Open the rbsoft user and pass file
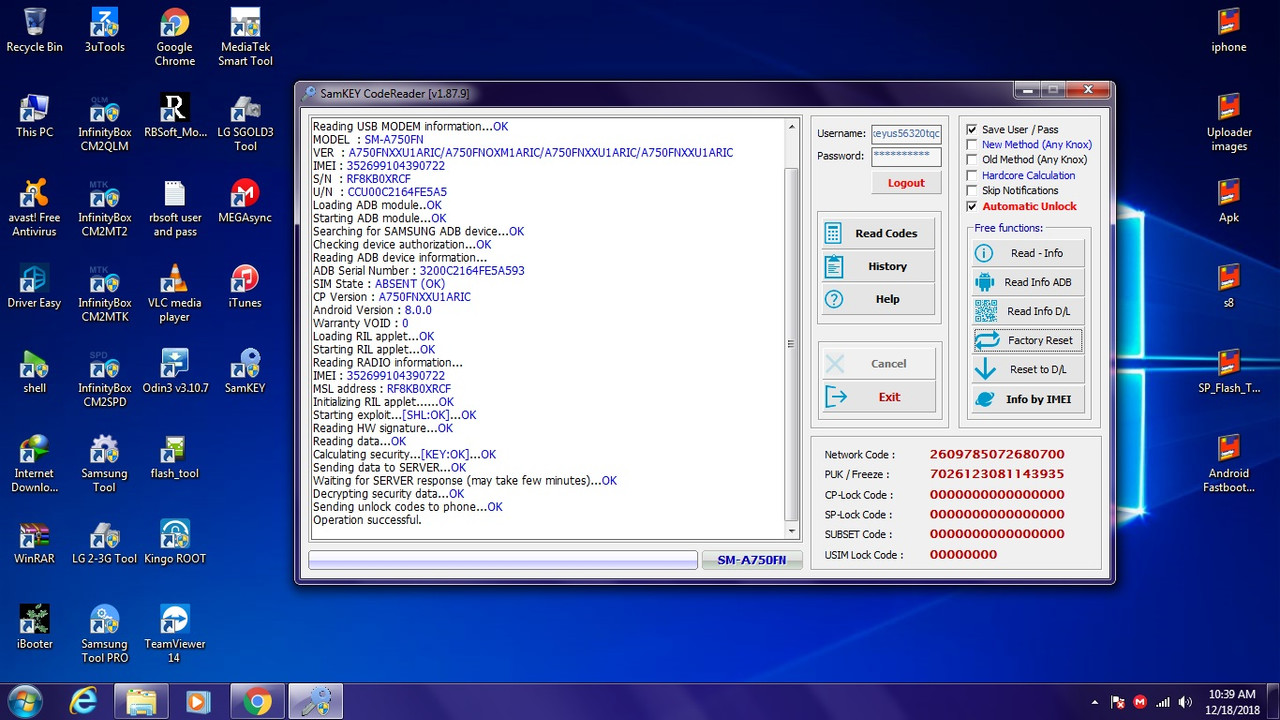 pyautogui.click(x=174, y=208)
